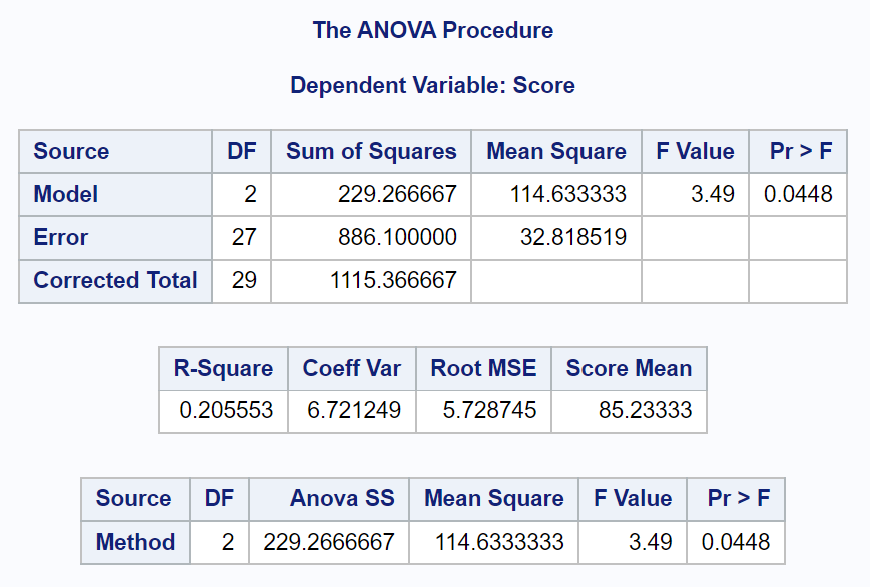
Task: Select the value 229.266667
Action: [397, 194]
